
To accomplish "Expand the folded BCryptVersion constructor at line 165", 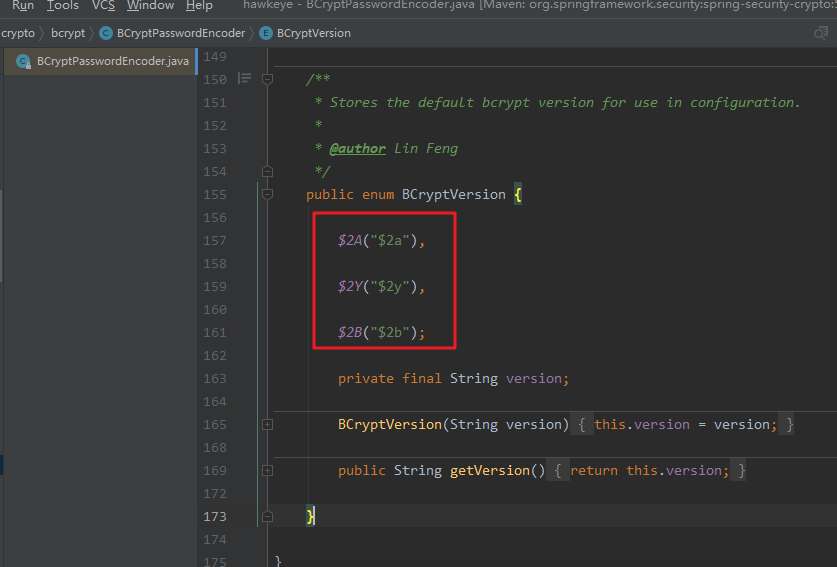I will pos(267,424).
